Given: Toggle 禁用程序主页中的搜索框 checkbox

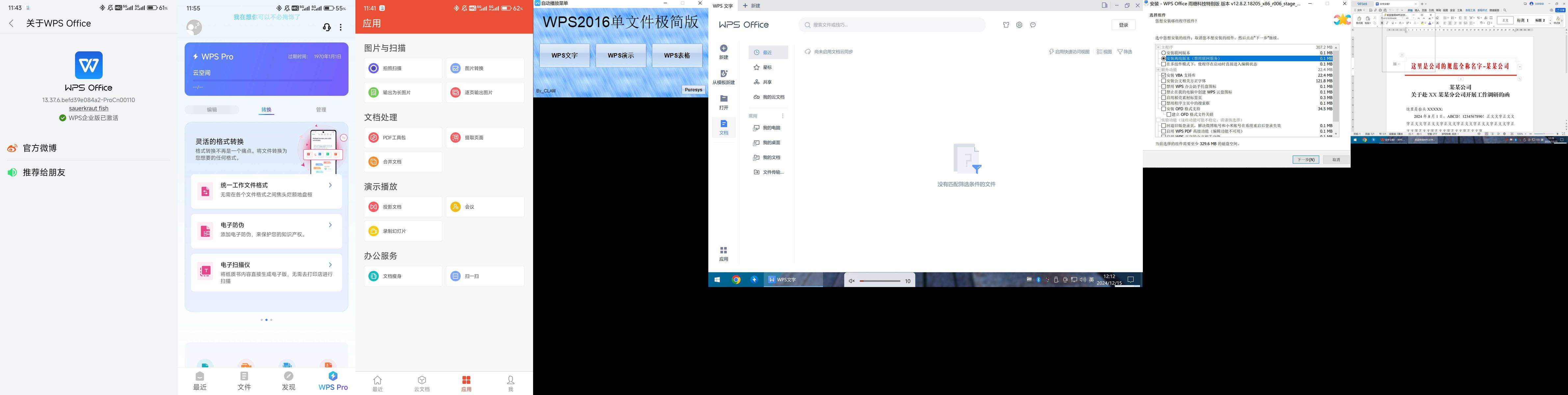Looking at the screenshot, I should [x=1163, y=103].
